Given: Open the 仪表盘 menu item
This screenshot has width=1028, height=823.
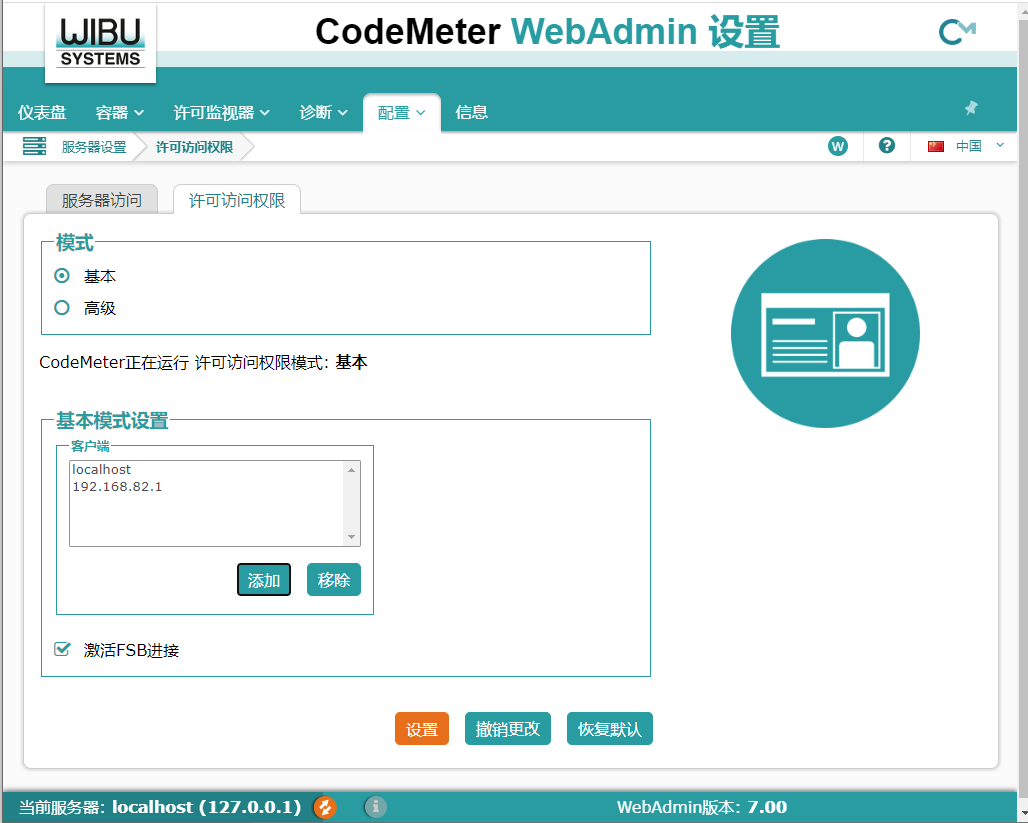Looking at the screenshot, I should 42,113.
